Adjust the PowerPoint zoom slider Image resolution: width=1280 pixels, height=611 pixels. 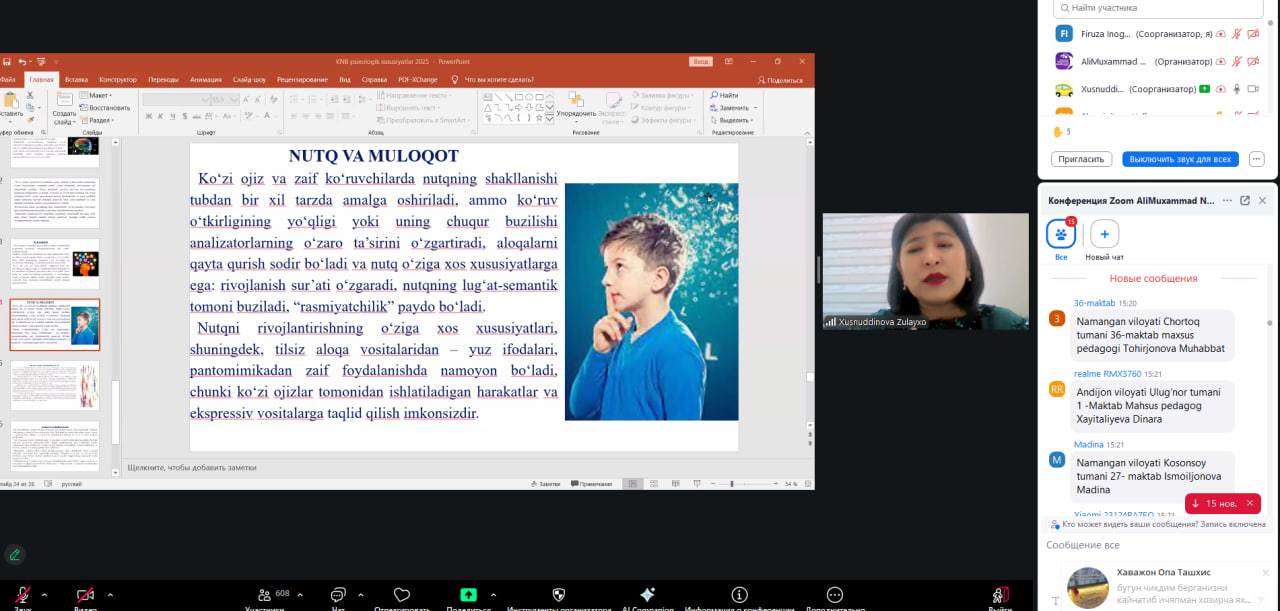pyautogui.click(x=732, y=484)
